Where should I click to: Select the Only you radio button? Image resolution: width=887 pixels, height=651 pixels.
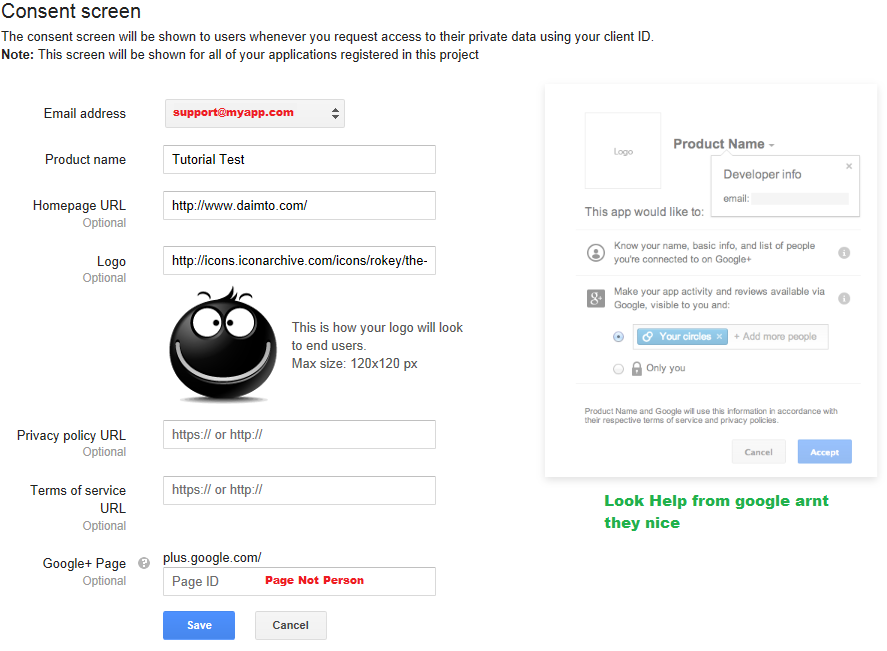pos(618,369)
